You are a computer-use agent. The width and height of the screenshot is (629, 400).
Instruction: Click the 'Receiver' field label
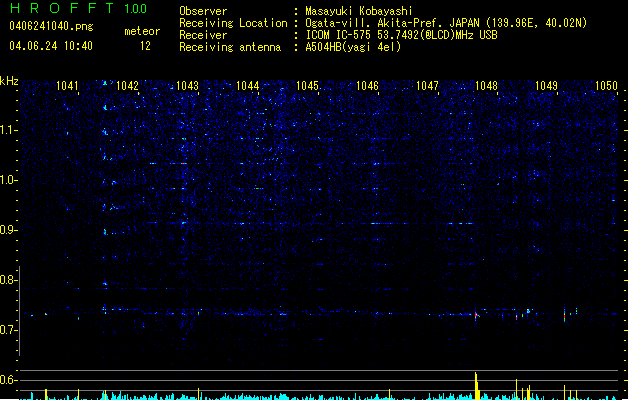click(203, 35)
